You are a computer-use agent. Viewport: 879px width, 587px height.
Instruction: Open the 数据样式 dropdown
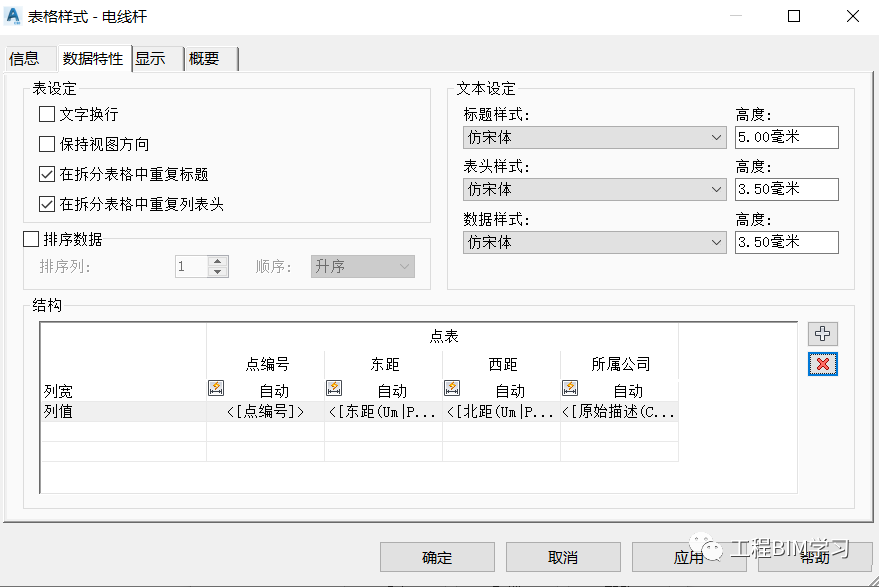click(594, 242)
